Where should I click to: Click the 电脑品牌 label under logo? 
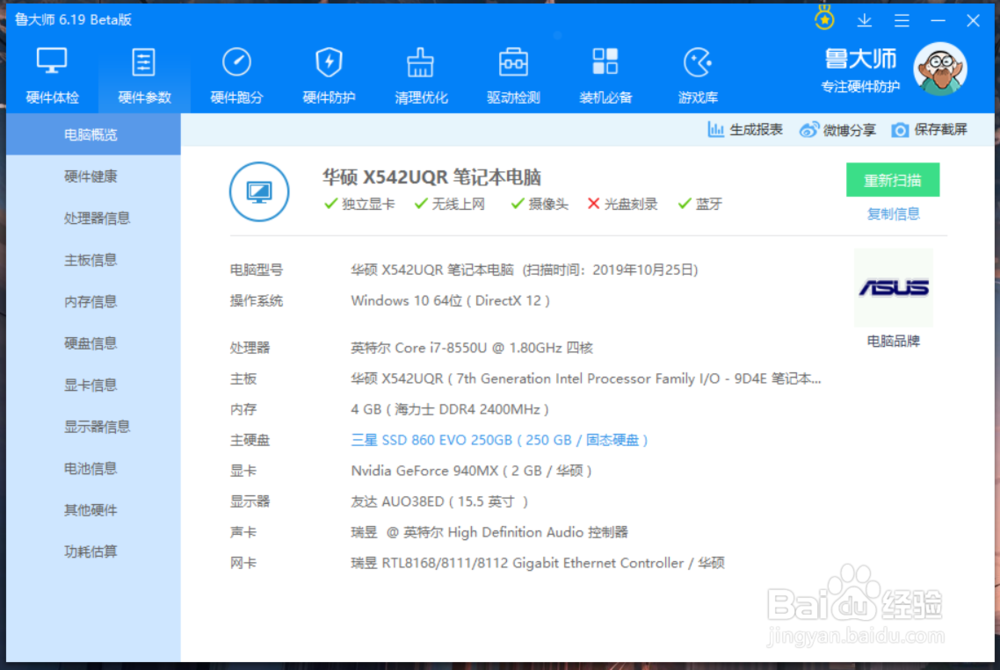pyautogui.click(x=893, y=341)
